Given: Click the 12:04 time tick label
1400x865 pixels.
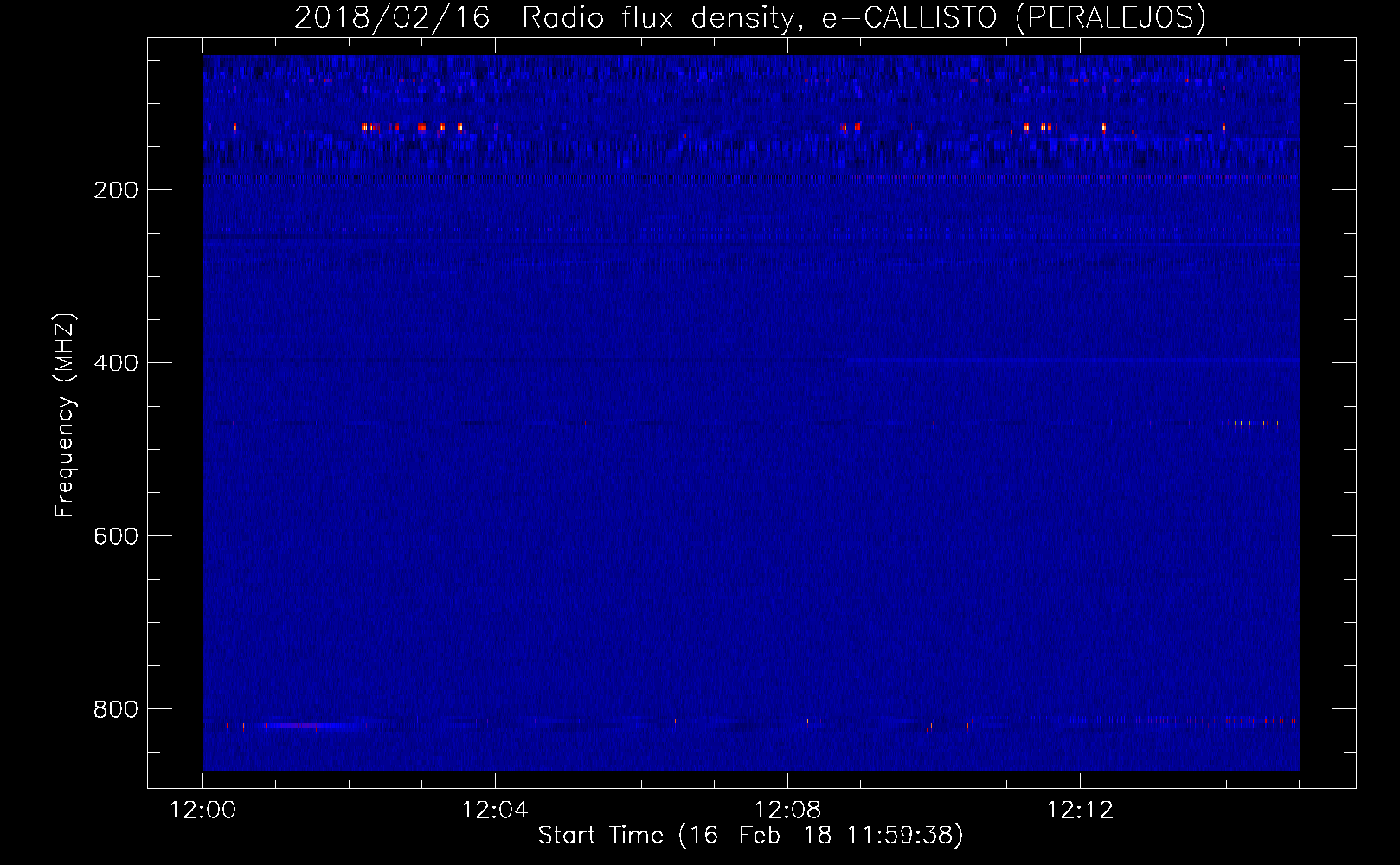Looking at the screenshot, I should click(495, 811).
